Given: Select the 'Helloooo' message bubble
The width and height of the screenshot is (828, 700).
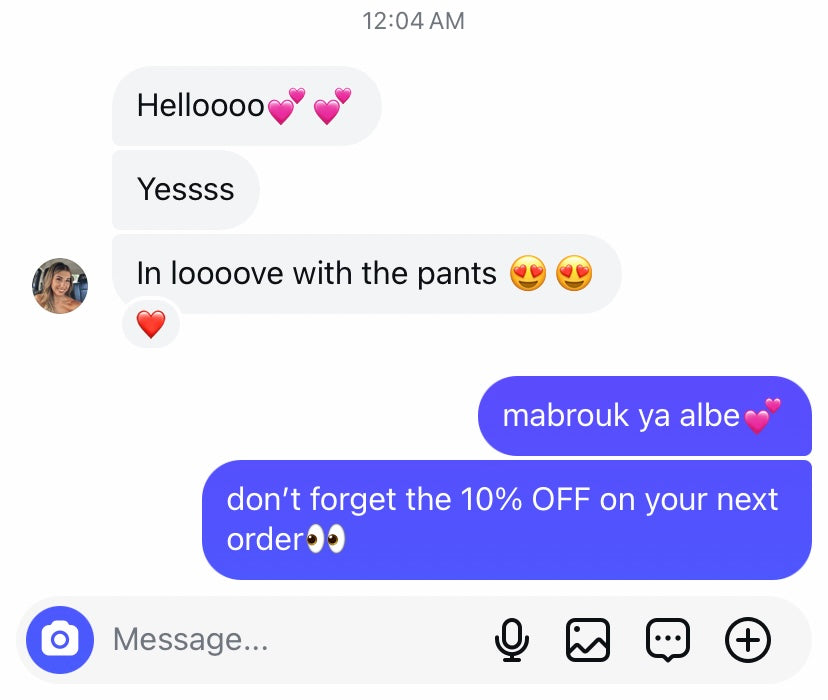Looking at the screenshot, I should 246,106.
